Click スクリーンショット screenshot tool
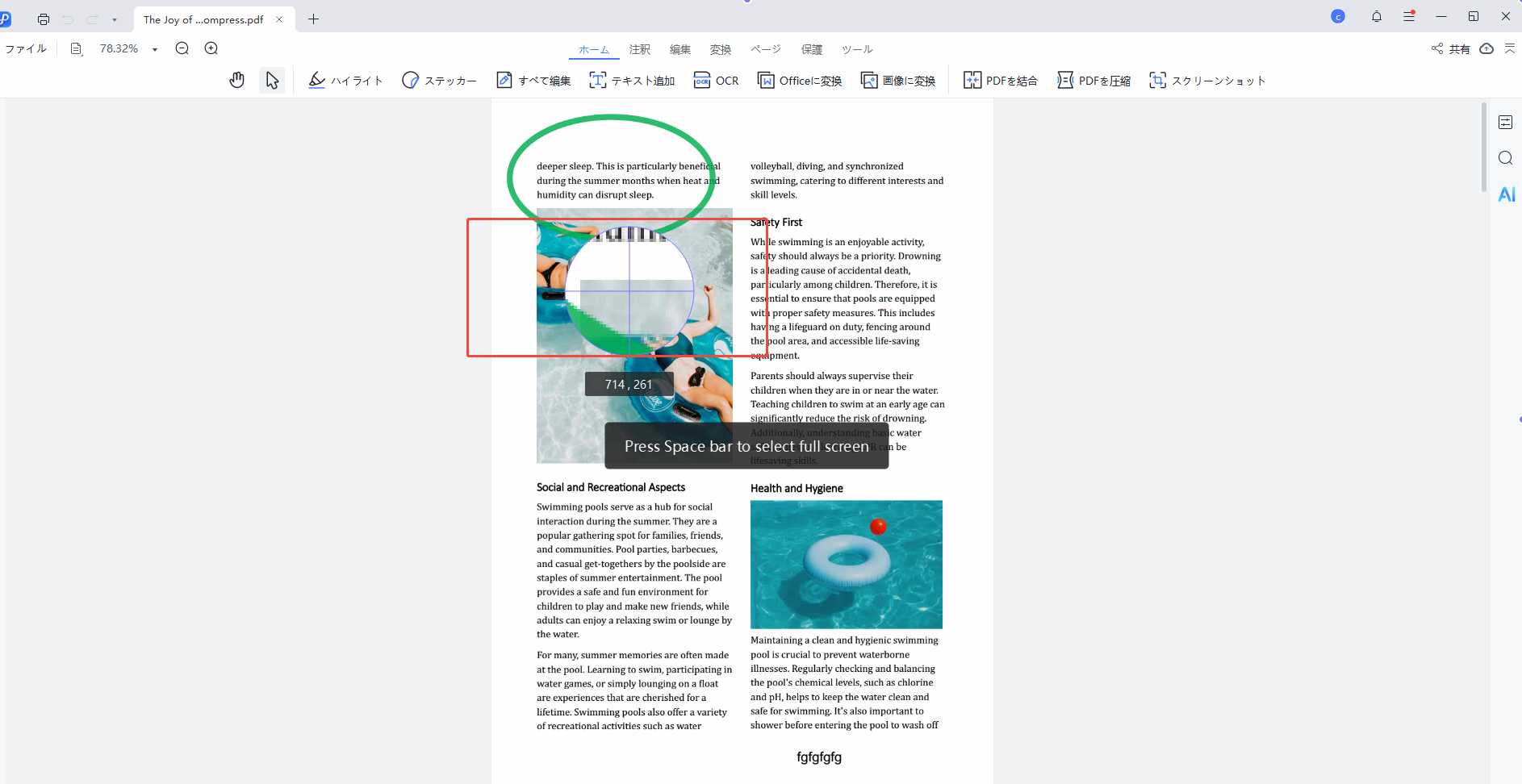Screen dimensions: 1522x784 [1207, 80]
